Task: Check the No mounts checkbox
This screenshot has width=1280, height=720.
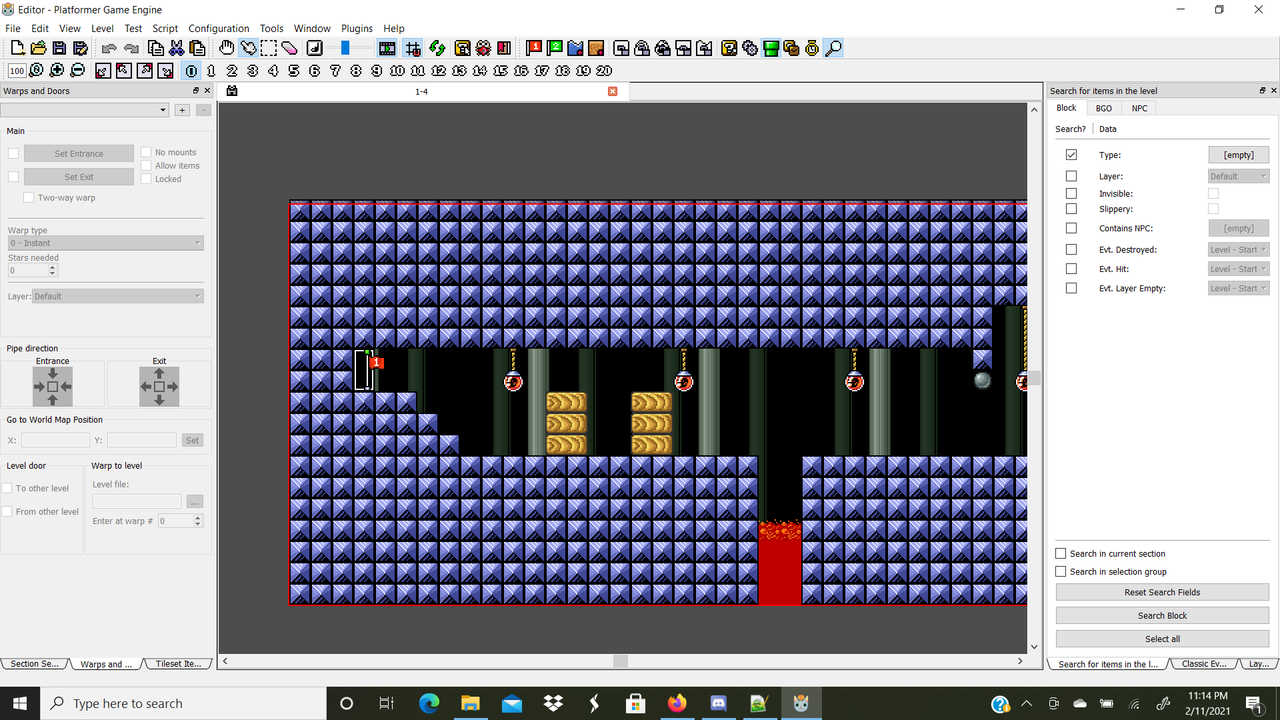Action: 146,152
